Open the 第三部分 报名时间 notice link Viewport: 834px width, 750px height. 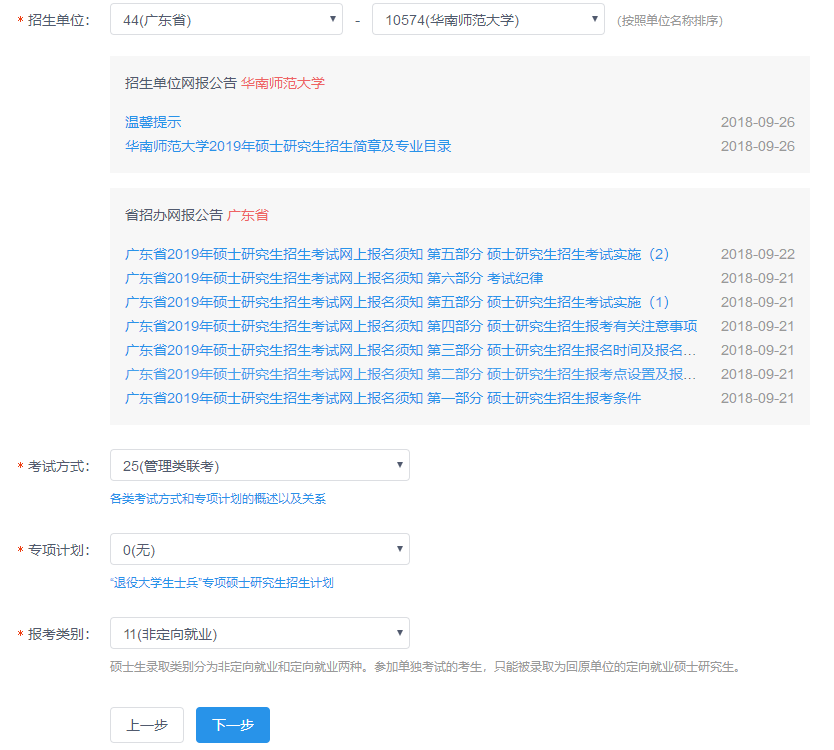coord(410,350)
